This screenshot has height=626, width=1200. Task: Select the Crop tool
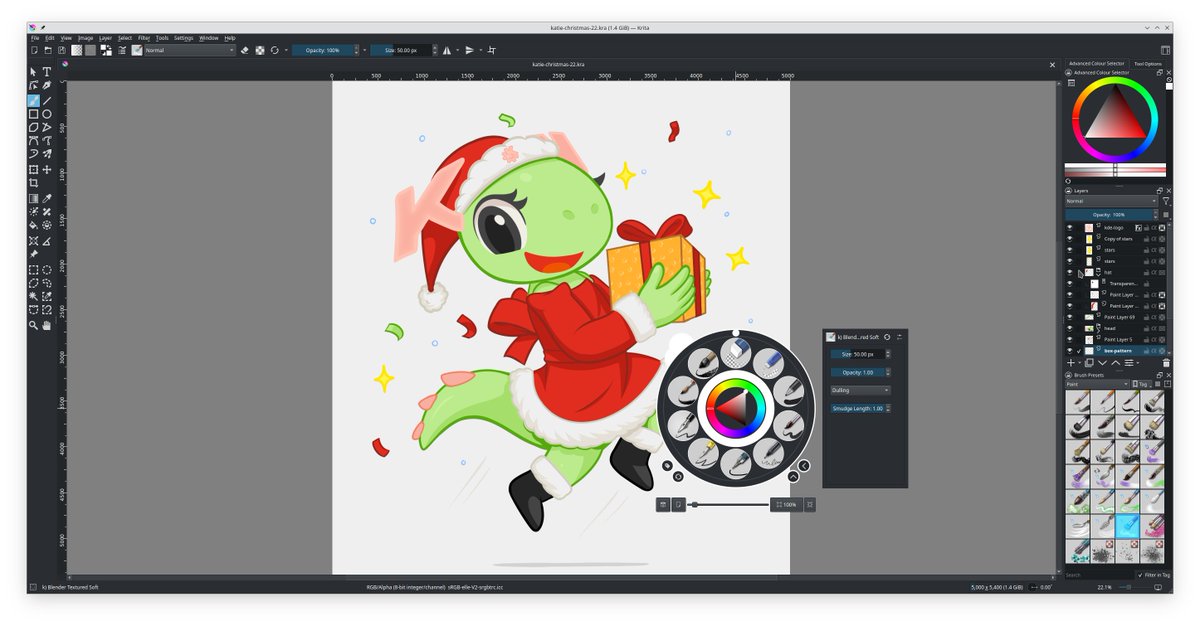[33, 183]
